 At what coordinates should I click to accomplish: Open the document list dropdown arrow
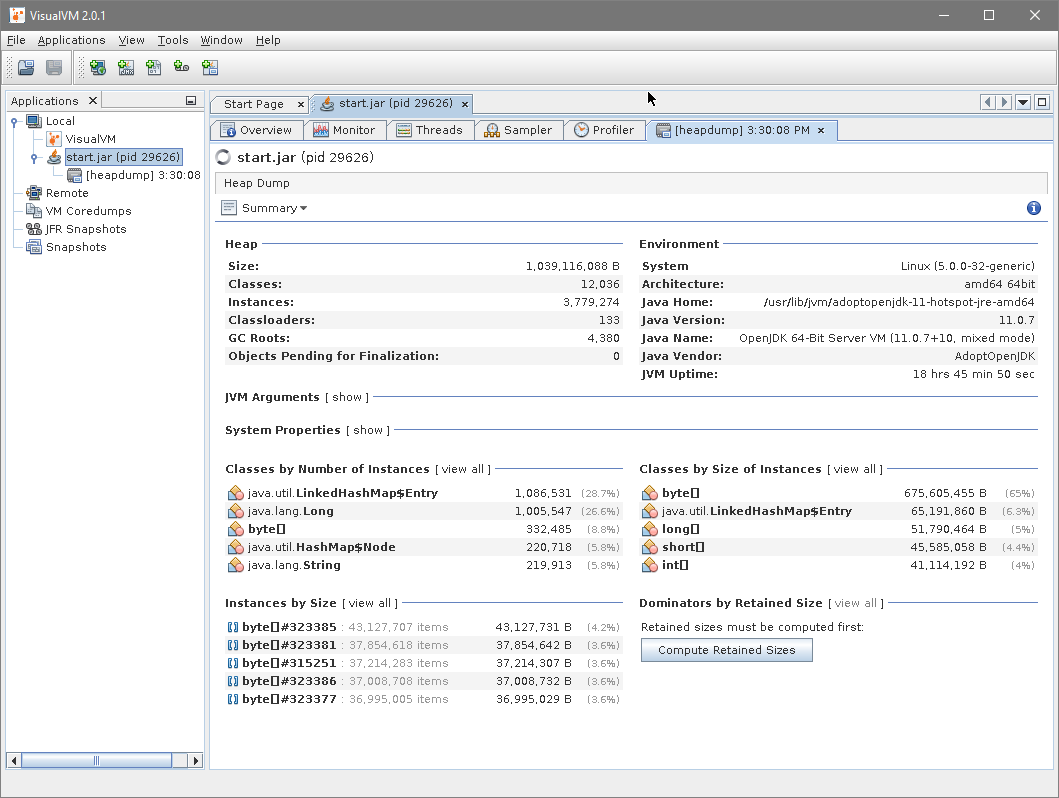coord(1022,102)
